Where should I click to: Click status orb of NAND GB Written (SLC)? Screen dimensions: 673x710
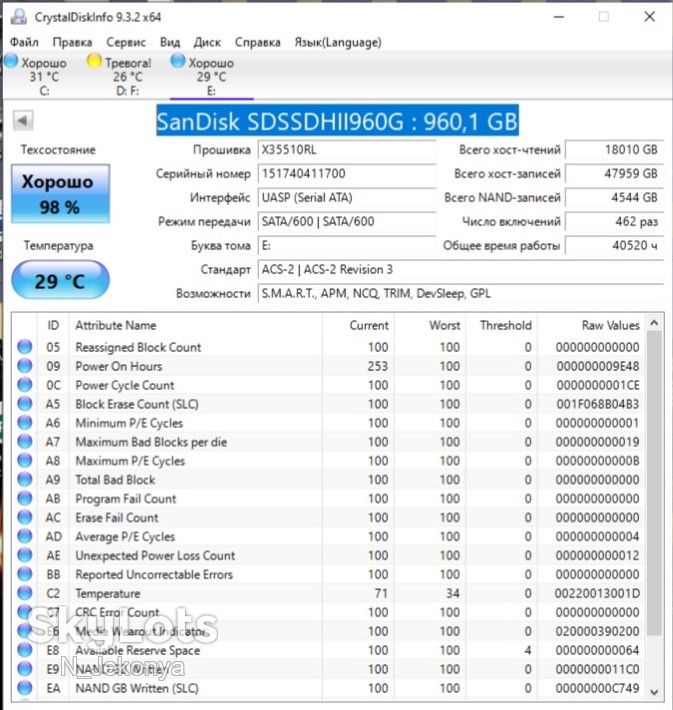[24, 688]
